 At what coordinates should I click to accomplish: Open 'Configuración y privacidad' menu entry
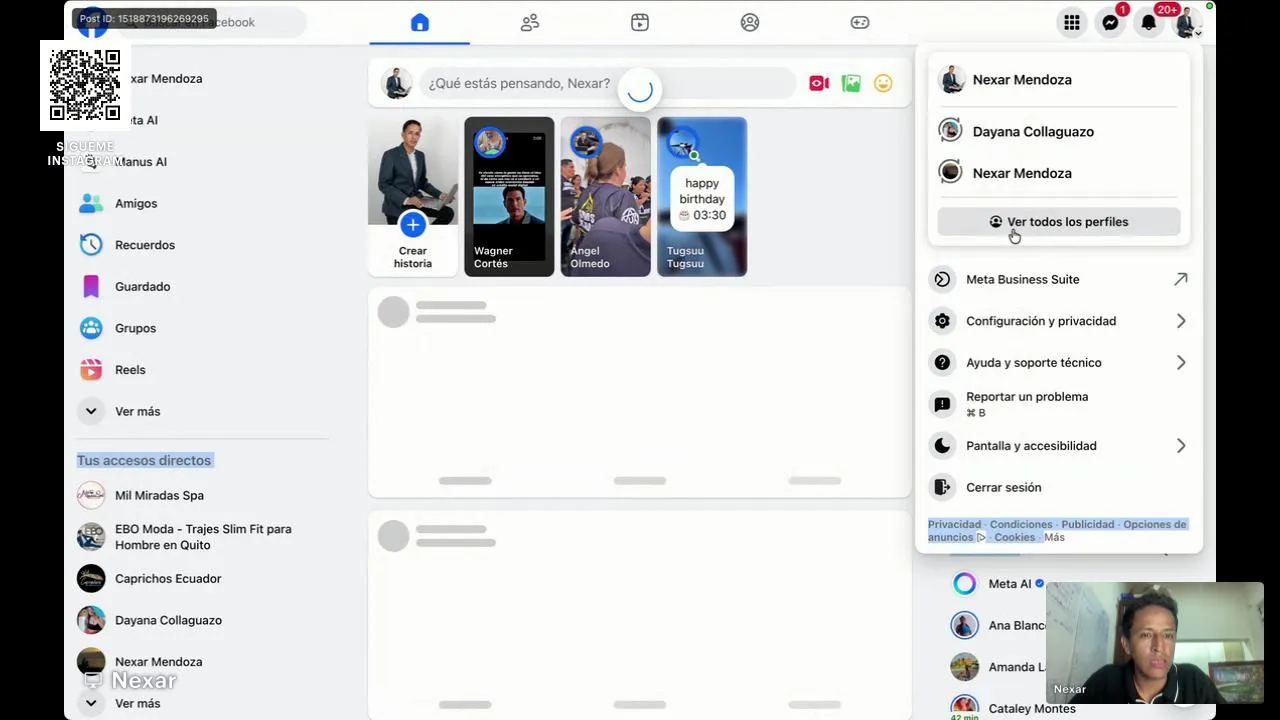coord(1059,321)
